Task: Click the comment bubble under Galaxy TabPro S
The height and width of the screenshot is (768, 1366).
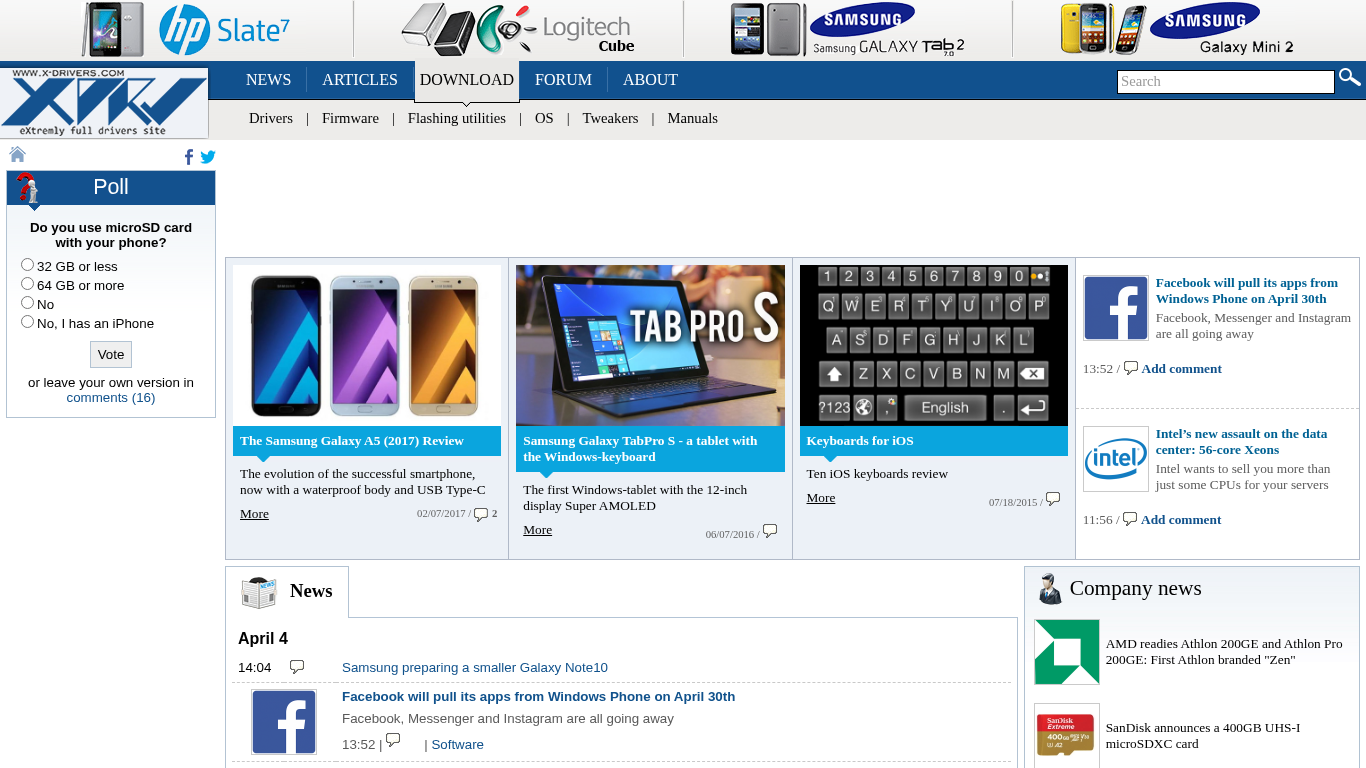Action: pos(770,531)
